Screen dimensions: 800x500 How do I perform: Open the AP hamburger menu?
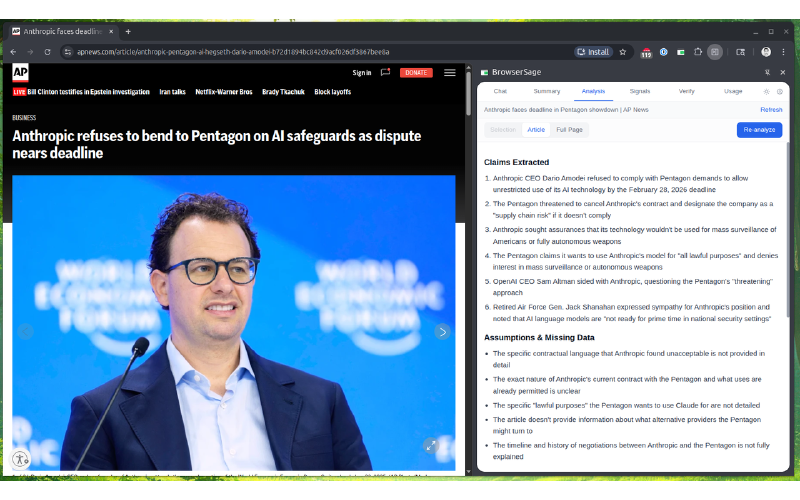click(449, 73)
